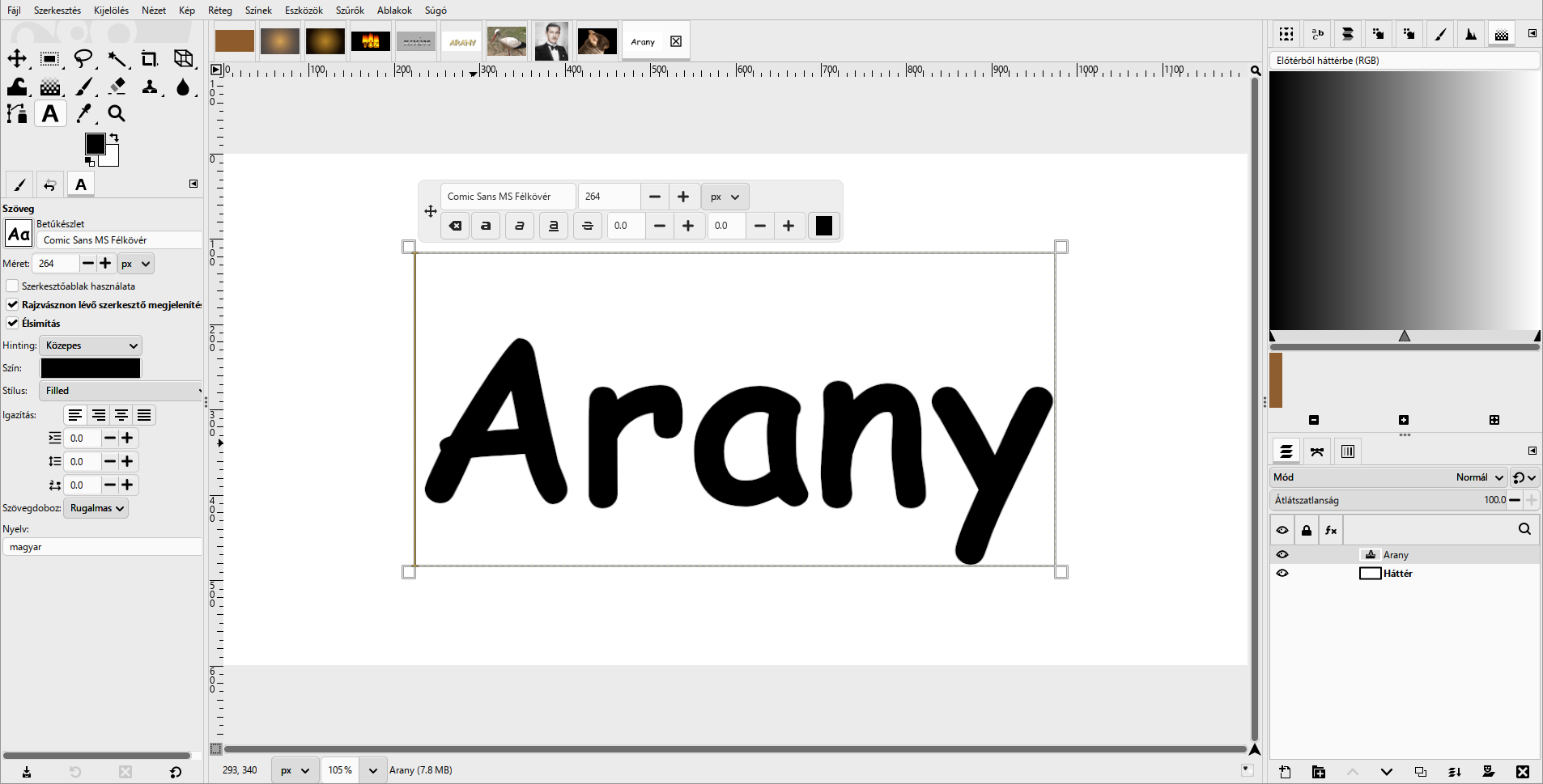
Task: Delete layer button in layers panel
Action: [1523, 772]
